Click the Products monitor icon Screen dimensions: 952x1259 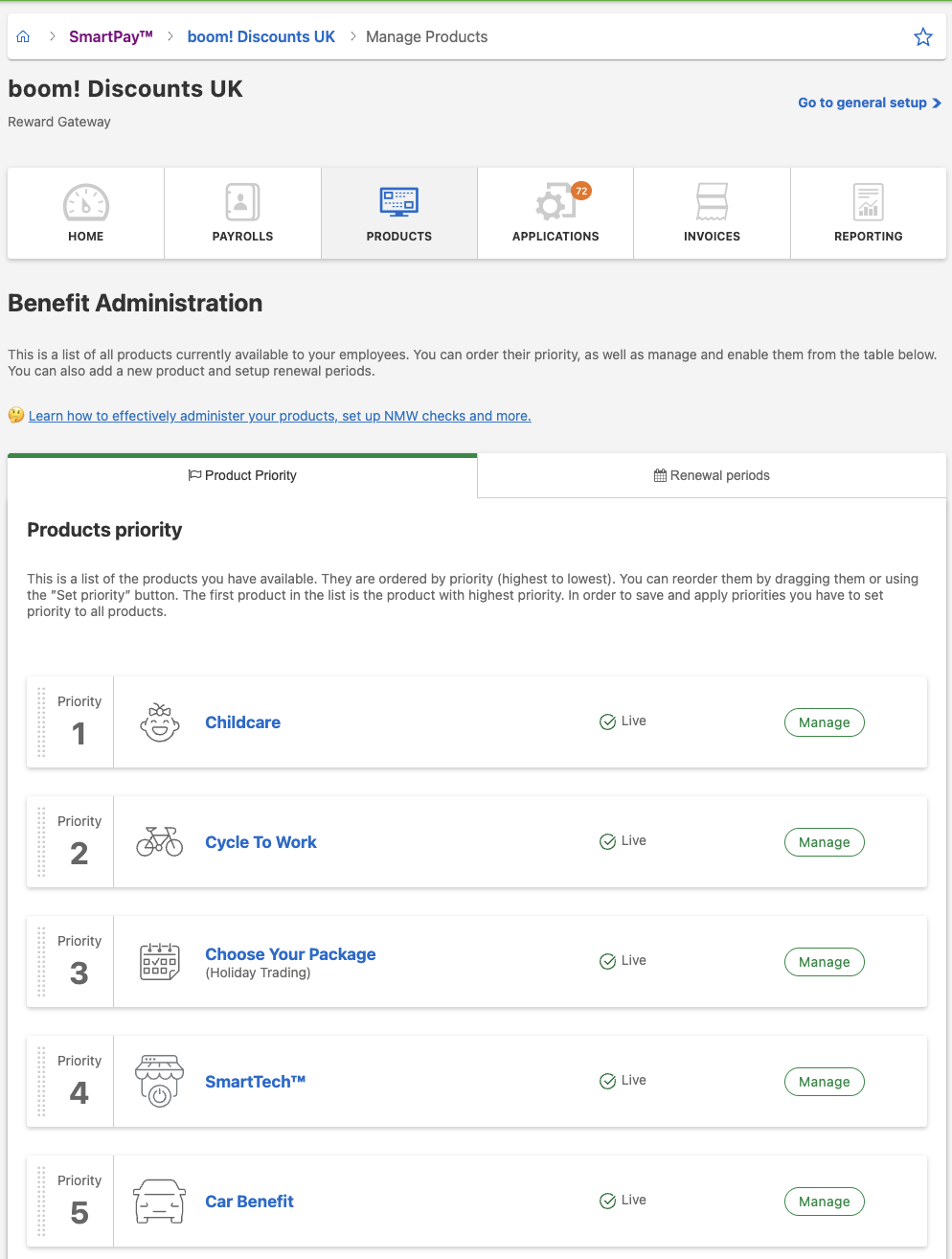[398, 202]
